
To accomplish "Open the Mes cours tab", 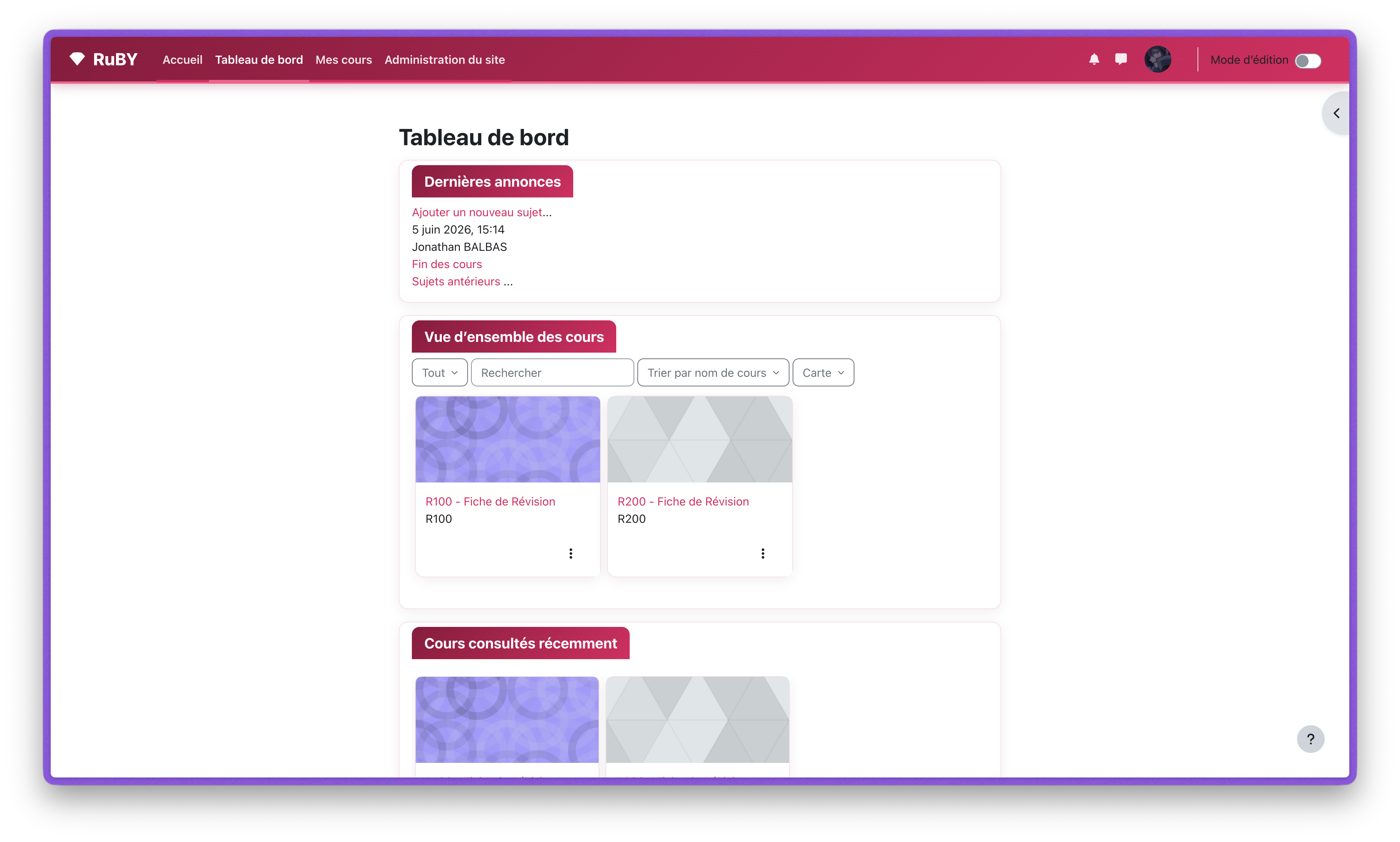I will click(x=343, y=60).
